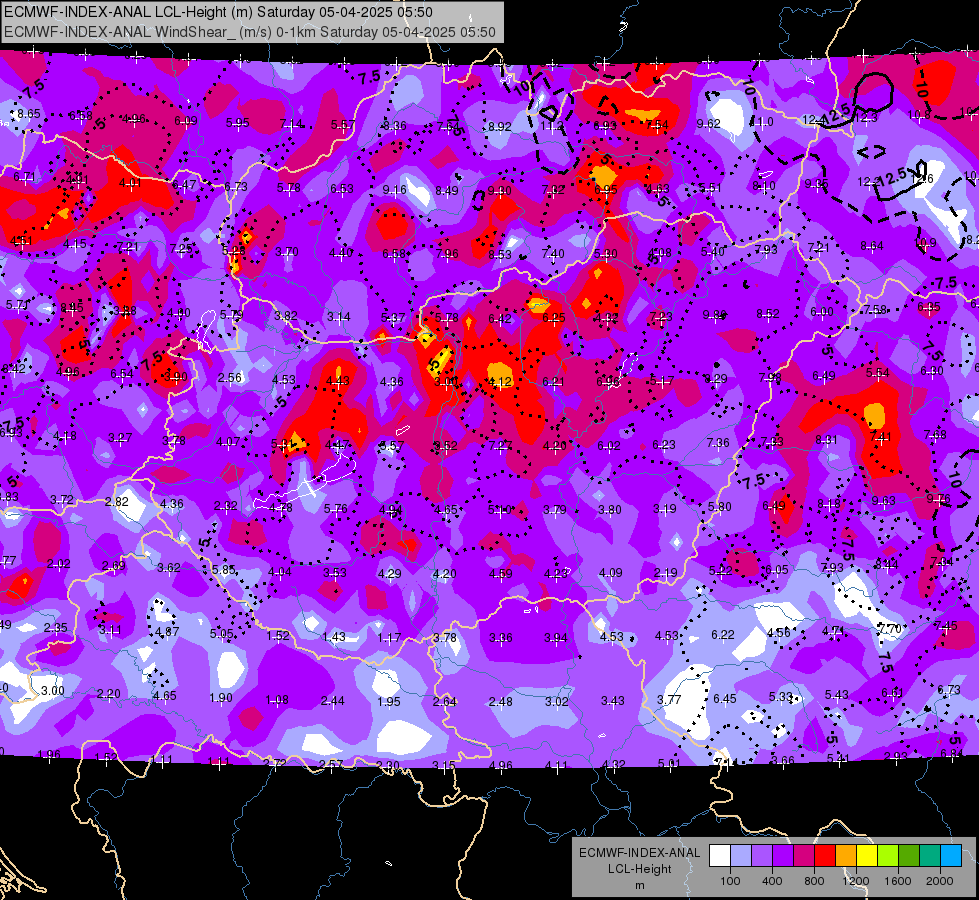Click the wind shear value '3.27'
Viewport: 979px width, 900px height.
[119, 438]
